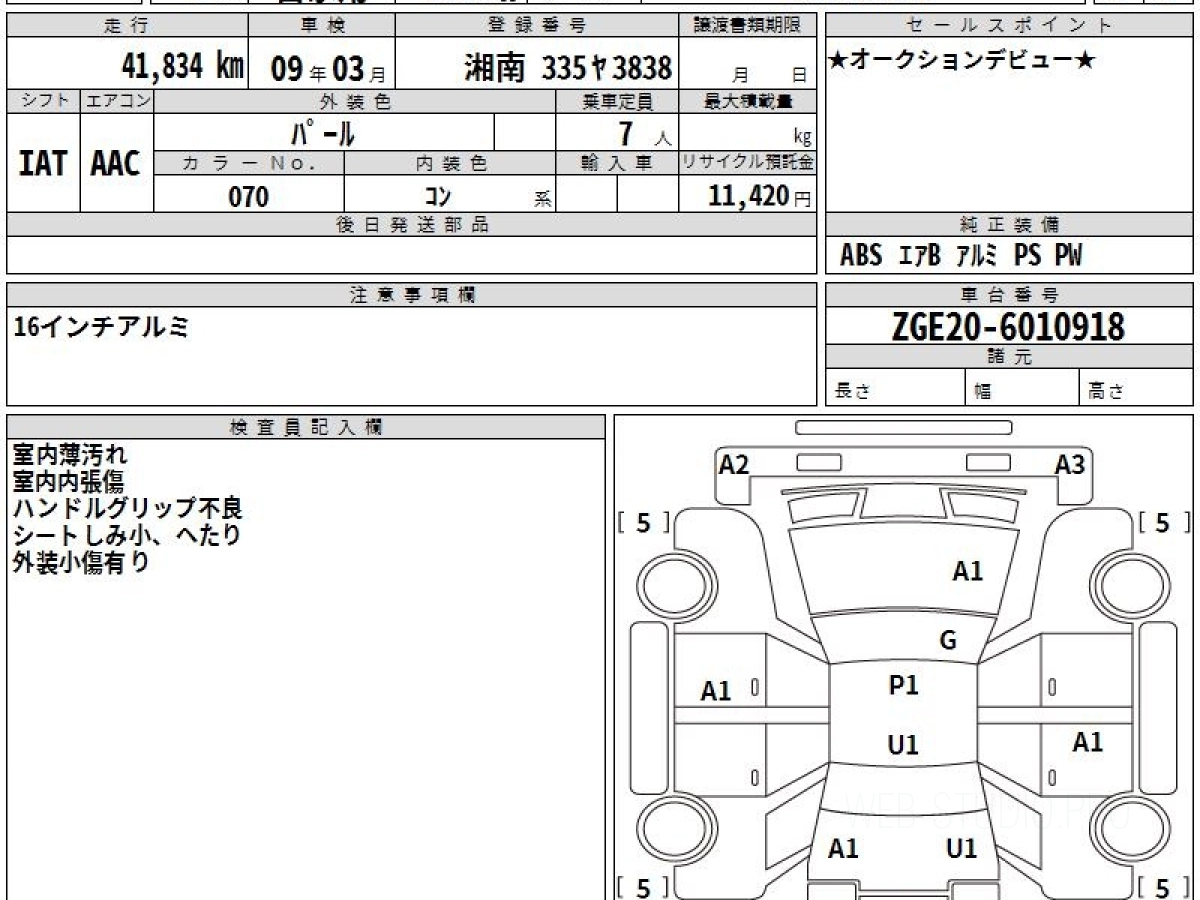Screen dimensions: 1200x900
Task: Select the recycle deposit 11,420円
Action: coord(759,196)
